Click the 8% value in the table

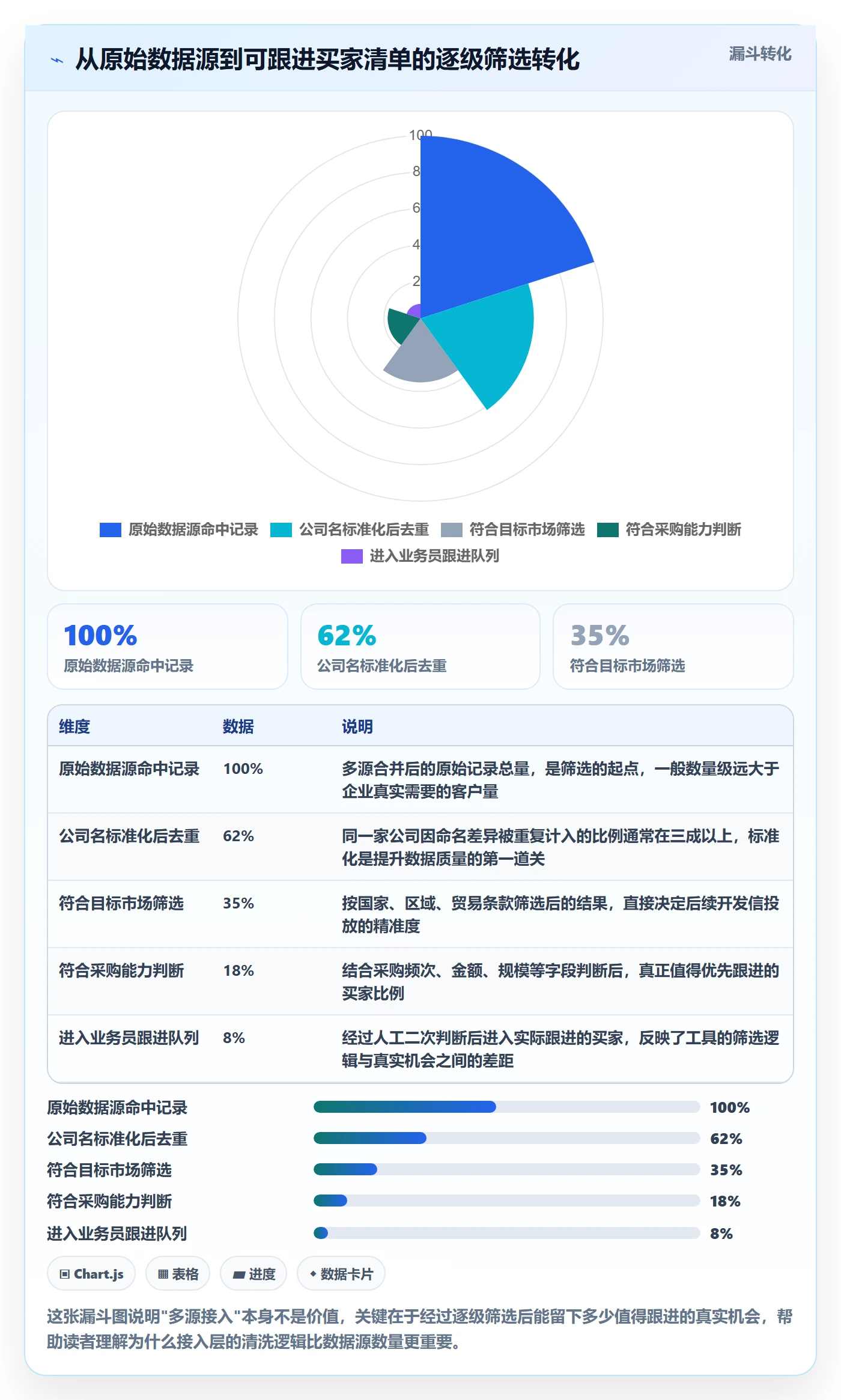point(234,1038)
